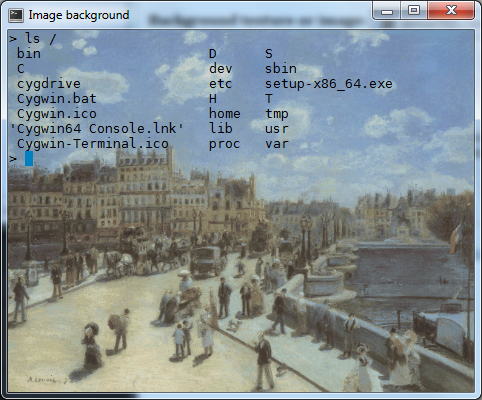Click the 'Image background' title text

tap(79, 15)
